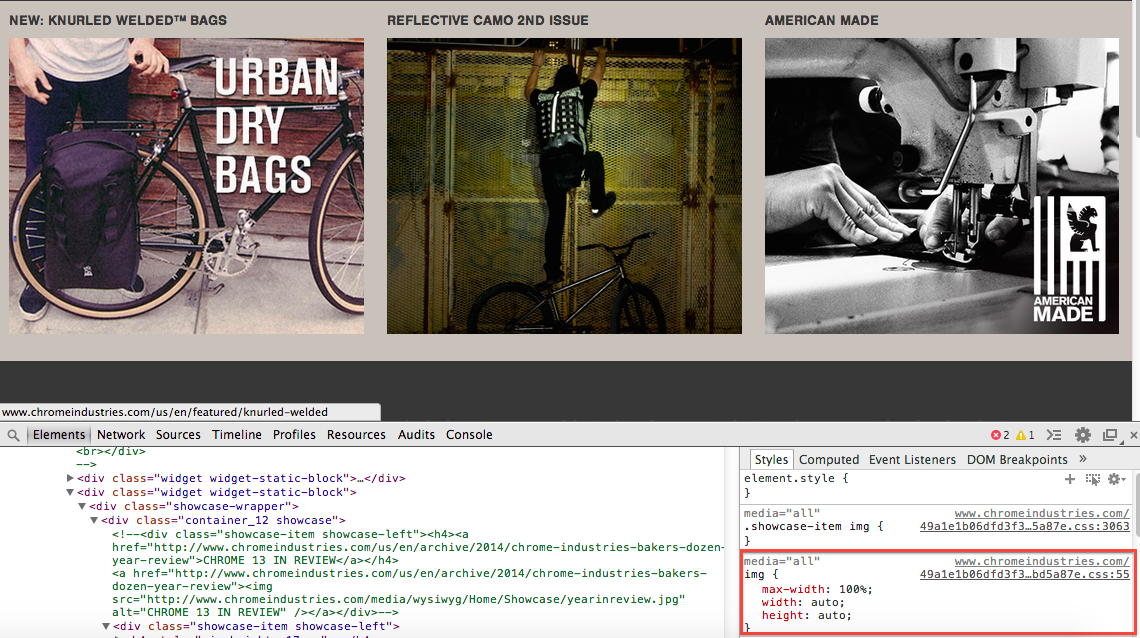Viewport: 1140px width, 638px height.
Task: Click the American Made showcase image
Action: [941, 186]
